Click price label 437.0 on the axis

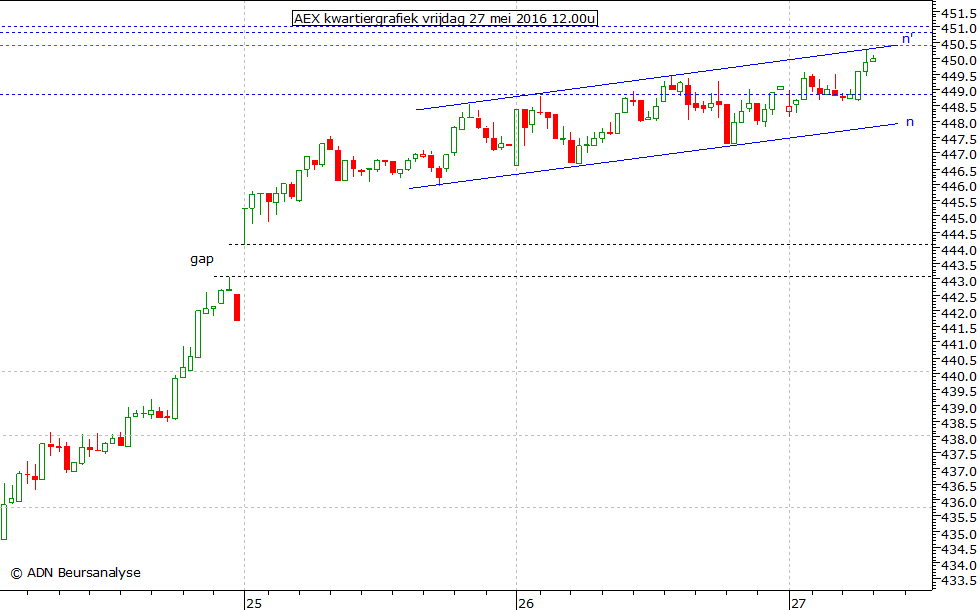[959, 472]
